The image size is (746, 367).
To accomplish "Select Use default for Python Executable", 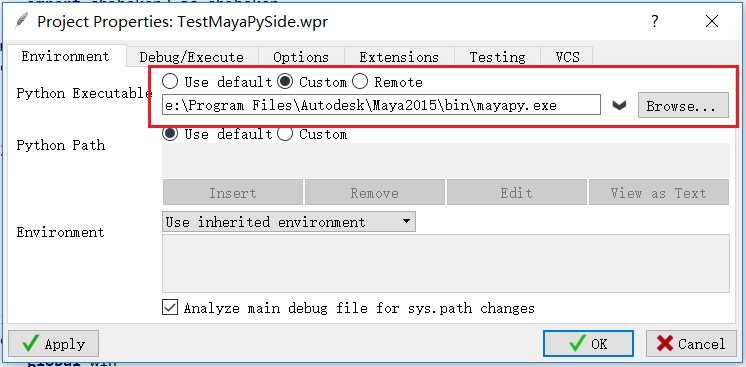I will click(170, 82).
